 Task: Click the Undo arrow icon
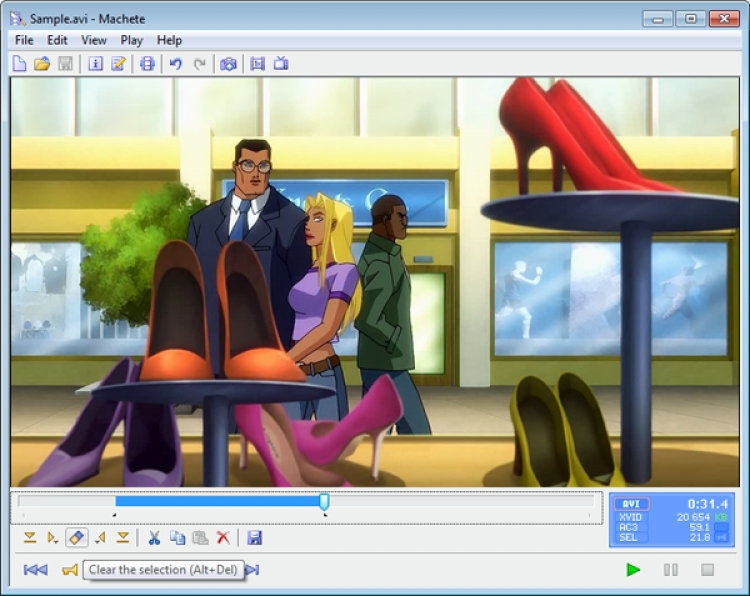176,64
